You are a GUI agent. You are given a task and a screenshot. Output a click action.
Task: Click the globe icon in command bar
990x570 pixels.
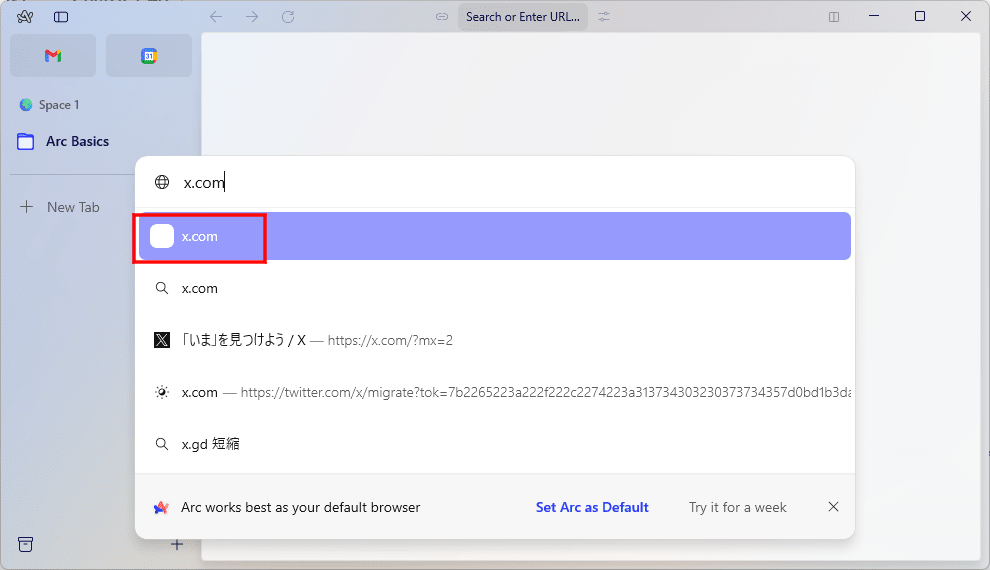[162, 182]
